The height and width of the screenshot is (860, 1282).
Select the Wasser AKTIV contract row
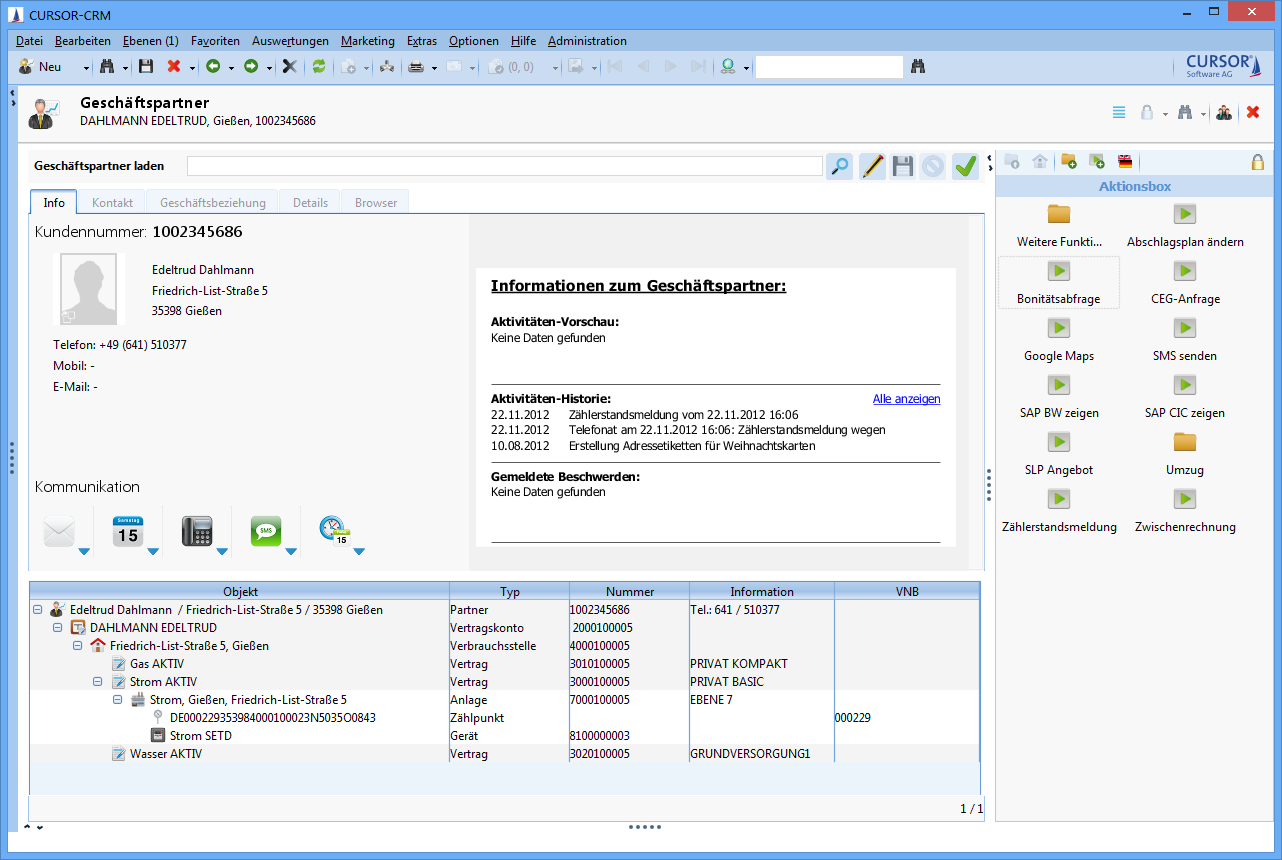tap(165, 754)
